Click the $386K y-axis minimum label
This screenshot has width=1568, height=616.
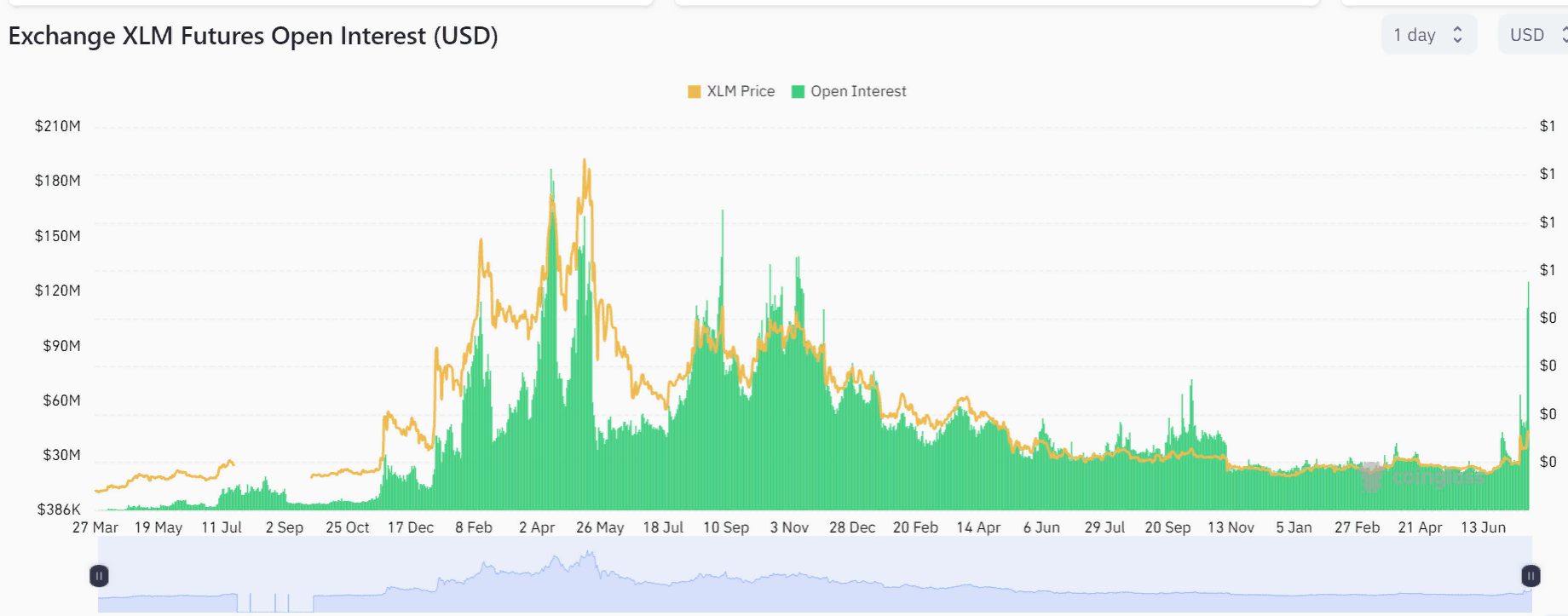59,509
